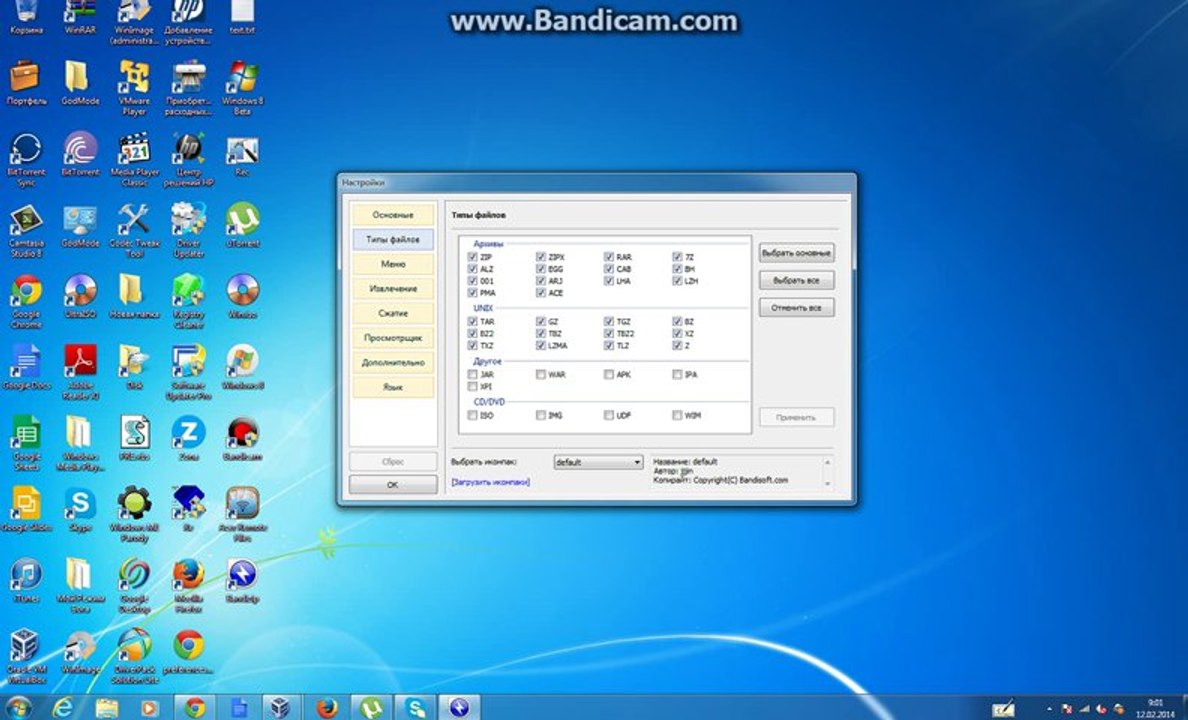Select the UltraISO desktop icon
The height and width of the screenshot is (720, 1188).
point(80,296)
